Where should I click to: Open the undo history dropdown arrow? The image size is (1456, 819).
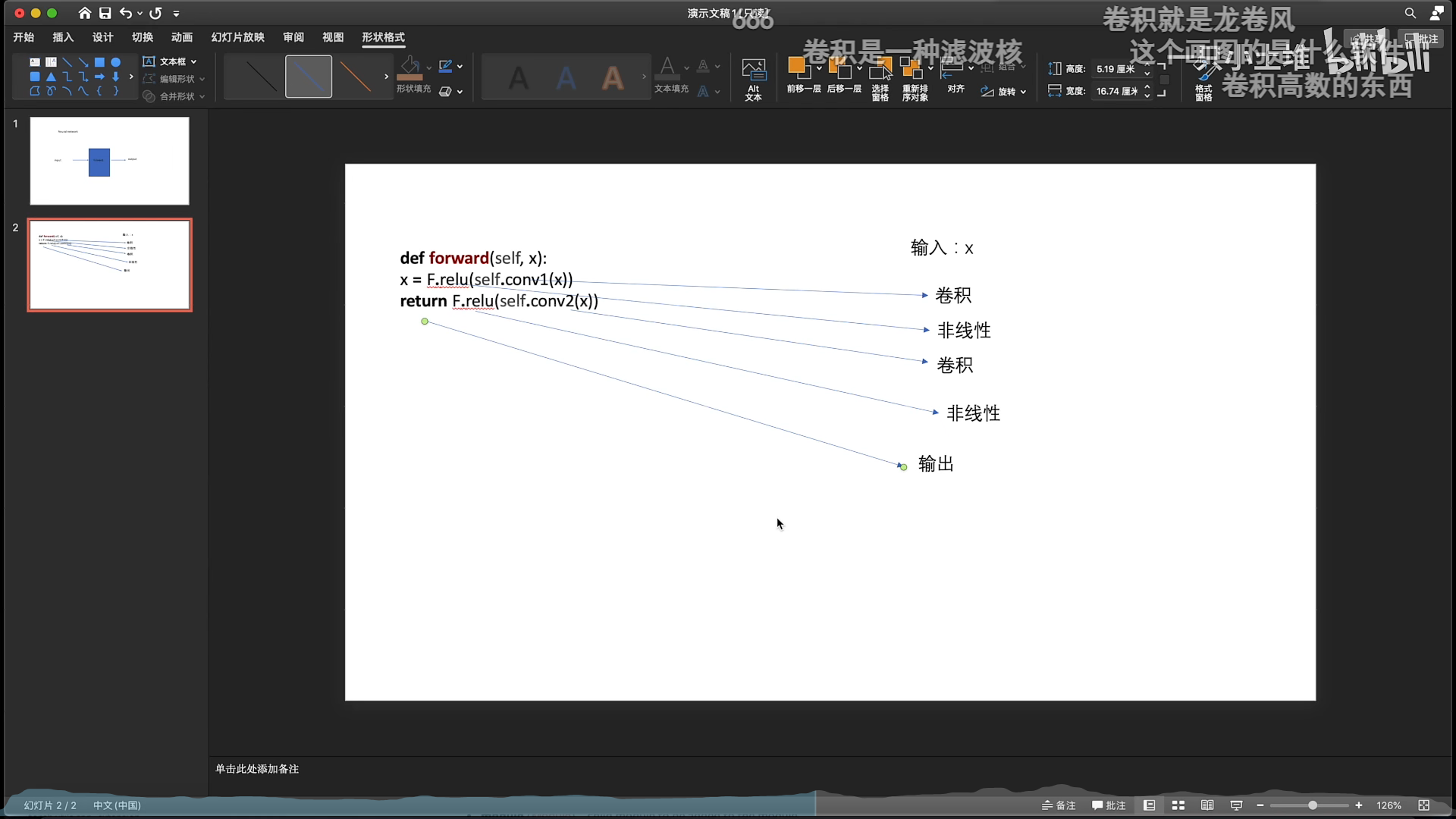point(140,14)
